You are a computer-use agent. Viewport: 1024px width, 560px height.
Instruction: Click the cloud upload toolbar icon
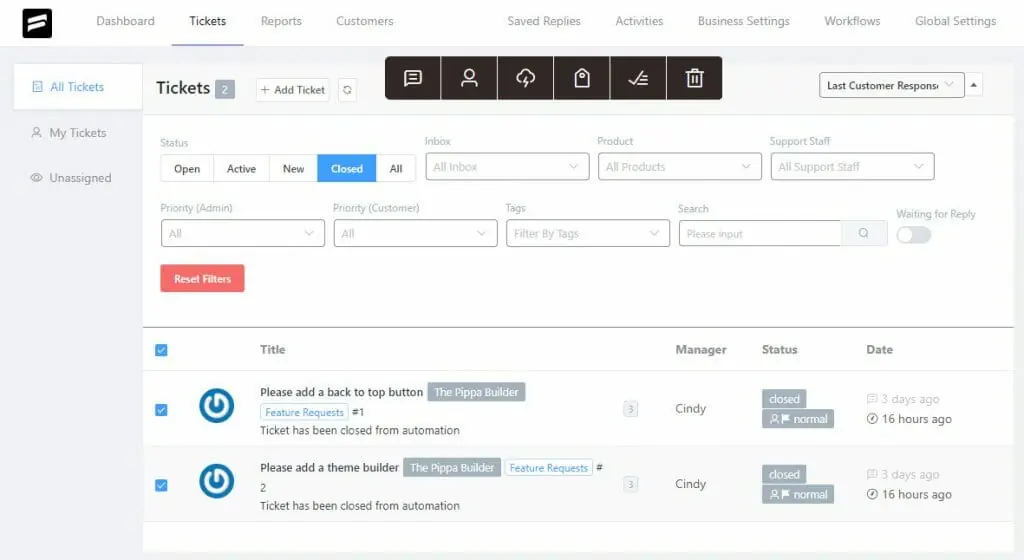(x=526, y=78)
